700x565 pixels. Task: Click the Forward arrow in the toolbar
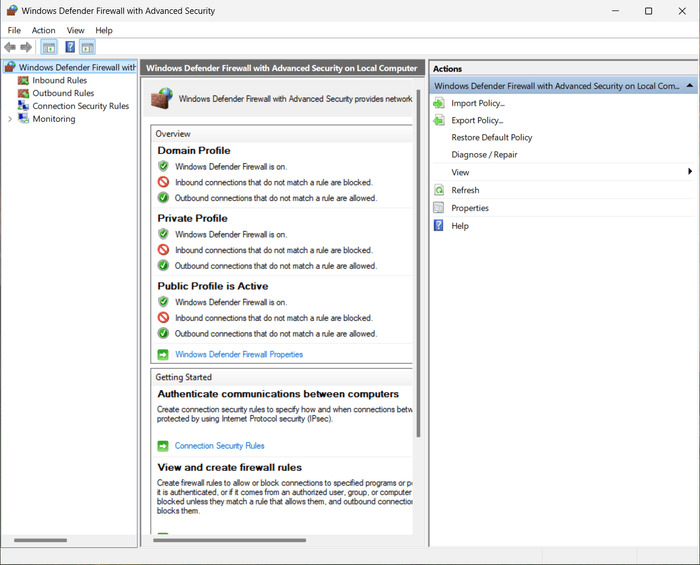[27, 47]
